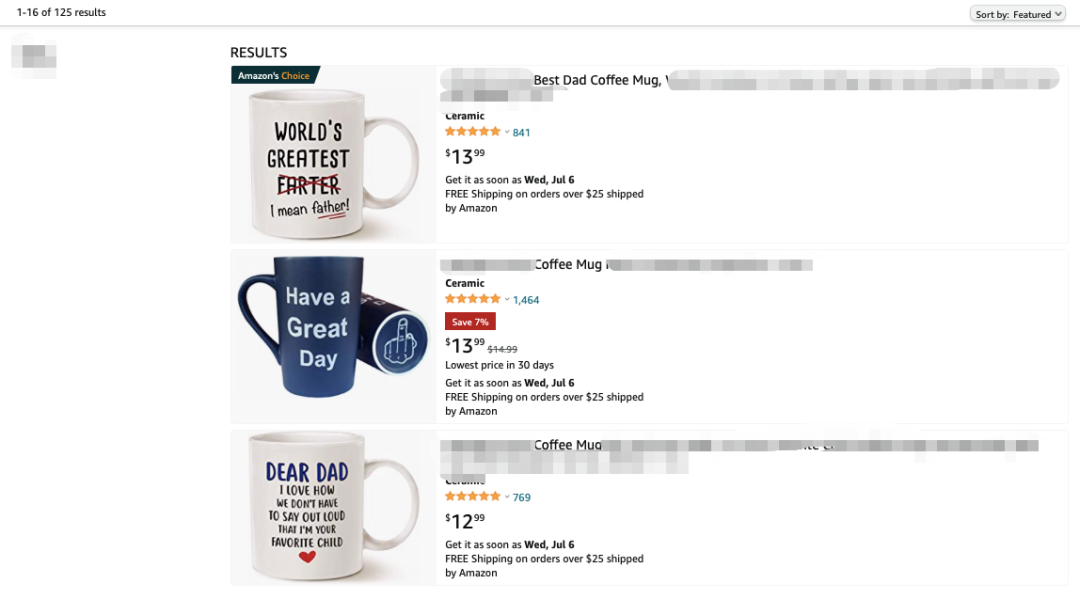Click star rating of Dear Dad mug
The image size is (1080, 599).
(472, 496)
